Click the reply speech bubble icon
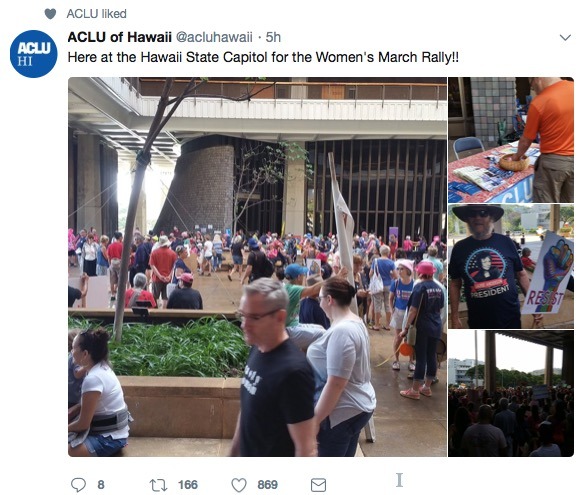The image size is (580, 495). pyautogui.click(x=78, y=484)
